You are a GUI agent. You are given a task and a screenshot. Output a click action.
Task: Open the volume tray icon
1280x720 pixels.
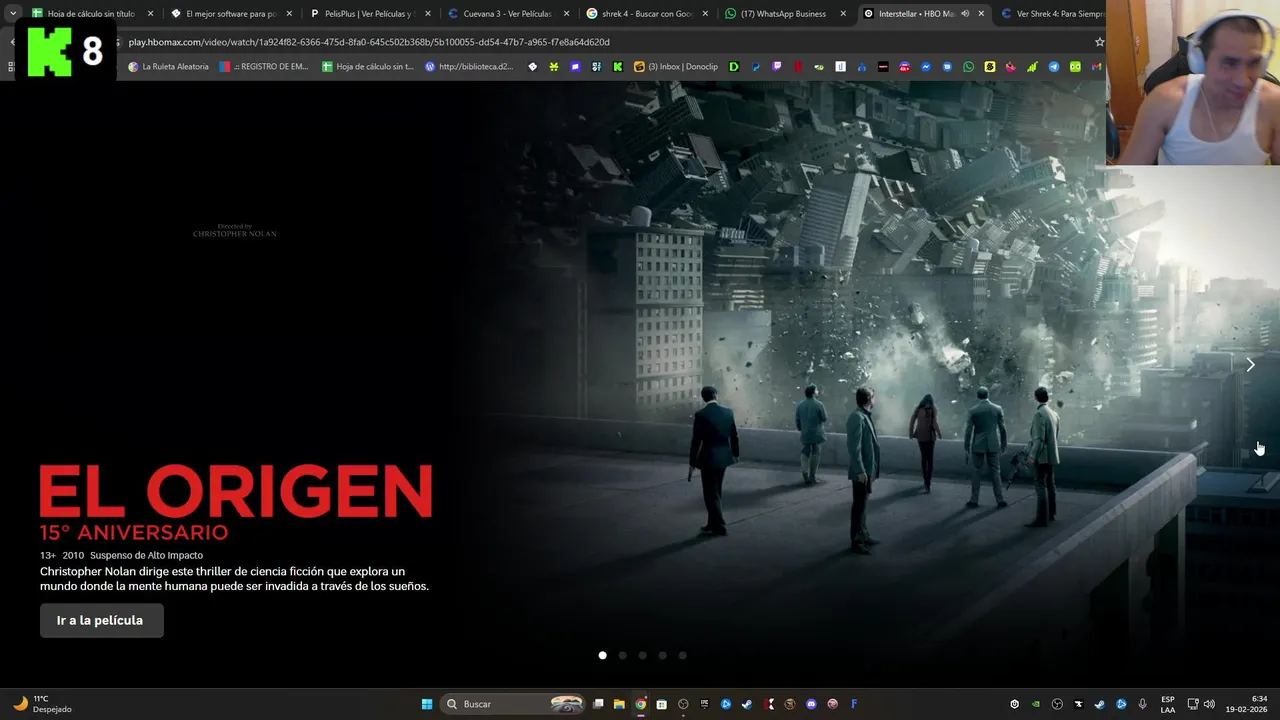pos(1209,704)
